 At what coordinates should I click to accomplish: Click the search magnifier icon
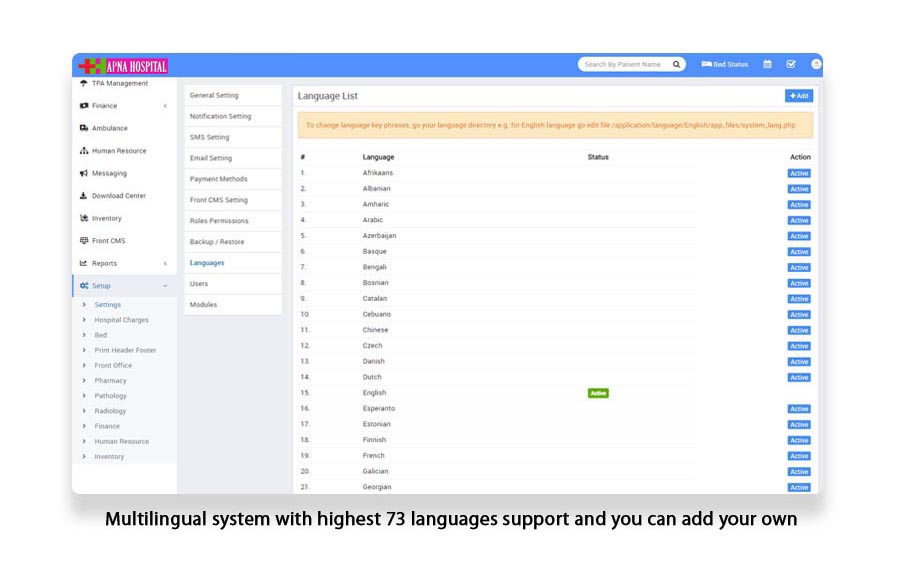click(676, 64)
